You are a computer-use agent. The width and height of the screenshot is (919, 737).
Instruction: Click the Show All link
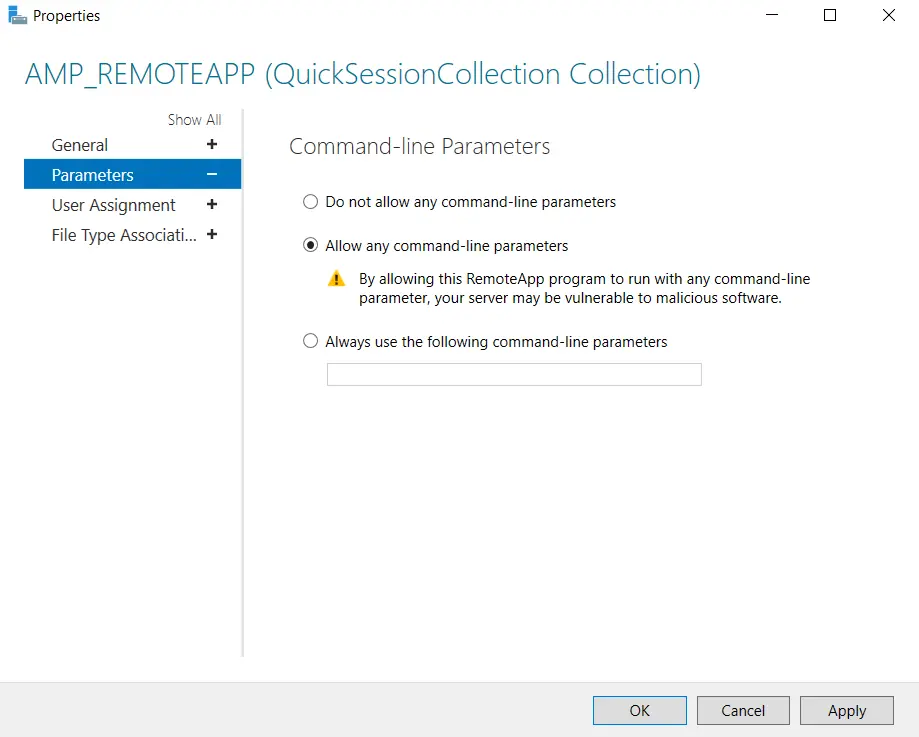pyautogui.click(x=194, y=119)
